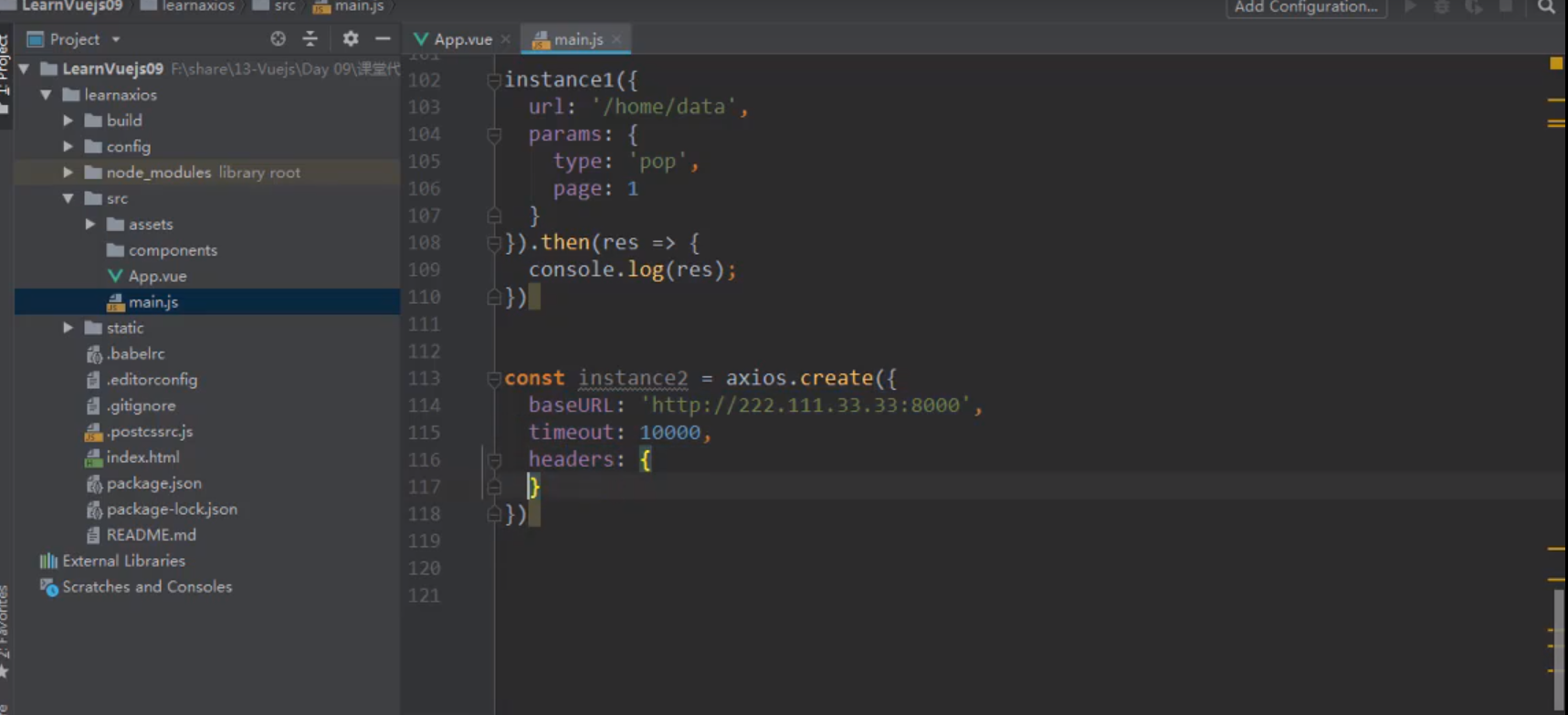
Task: Click the Scratches and Consoles icon
Action: 48,587
